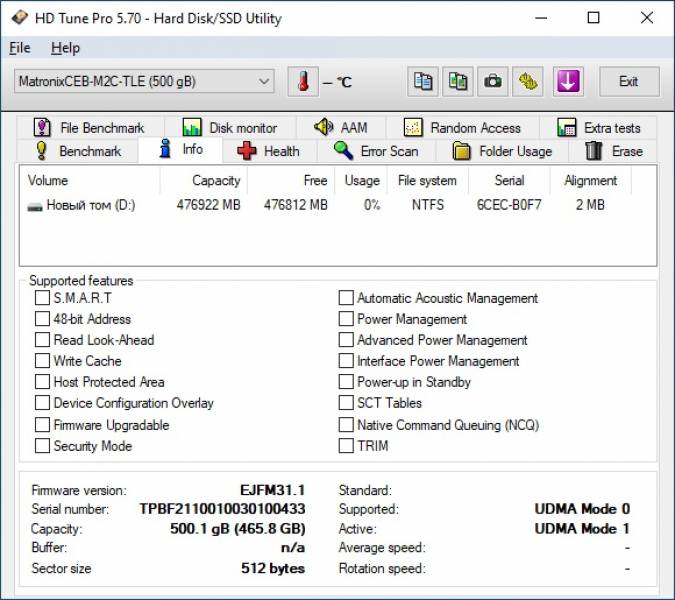
Task: Minimize the HD Tune Pro window
Action: (x=541, y=18)
